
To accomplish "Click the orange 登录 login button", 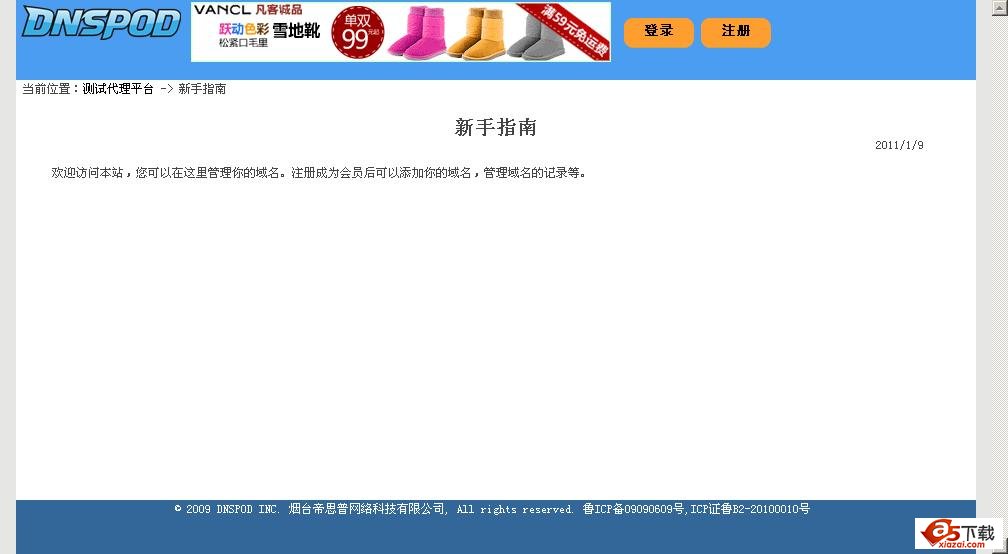I will pos(658,32).
